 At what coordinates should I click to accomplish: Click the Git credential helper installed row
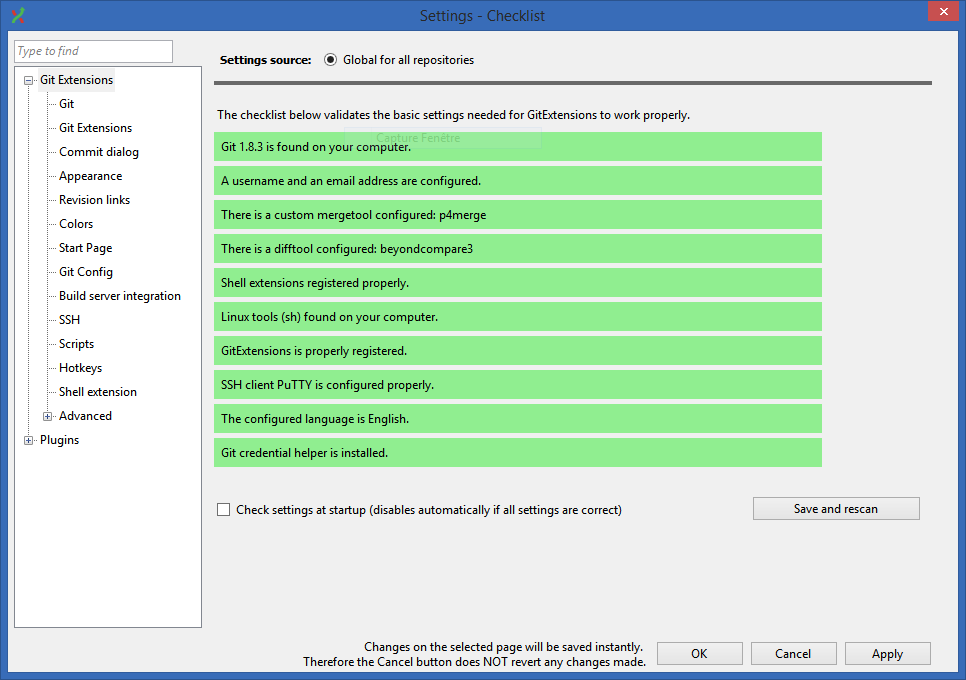point(518,452)
